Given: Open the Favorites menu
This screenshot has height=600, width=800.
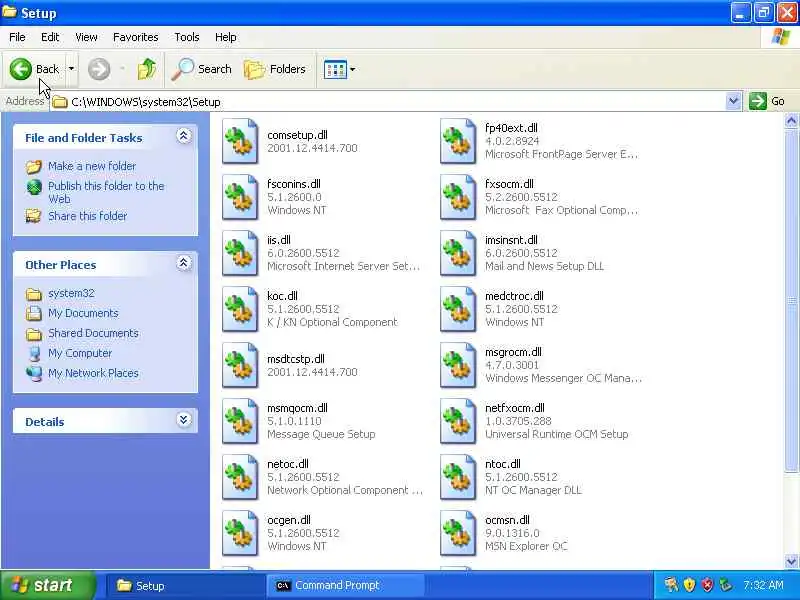Looking at the screenshot, I should [136, 37].
